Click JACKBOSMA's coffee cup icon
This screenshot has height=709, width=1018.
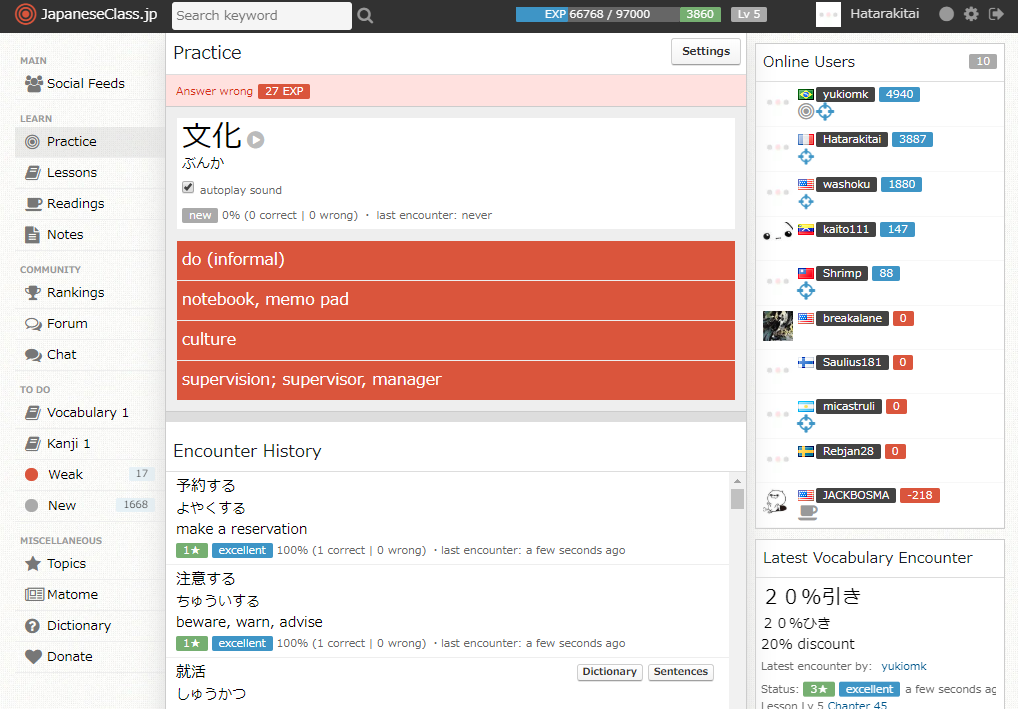807,513
